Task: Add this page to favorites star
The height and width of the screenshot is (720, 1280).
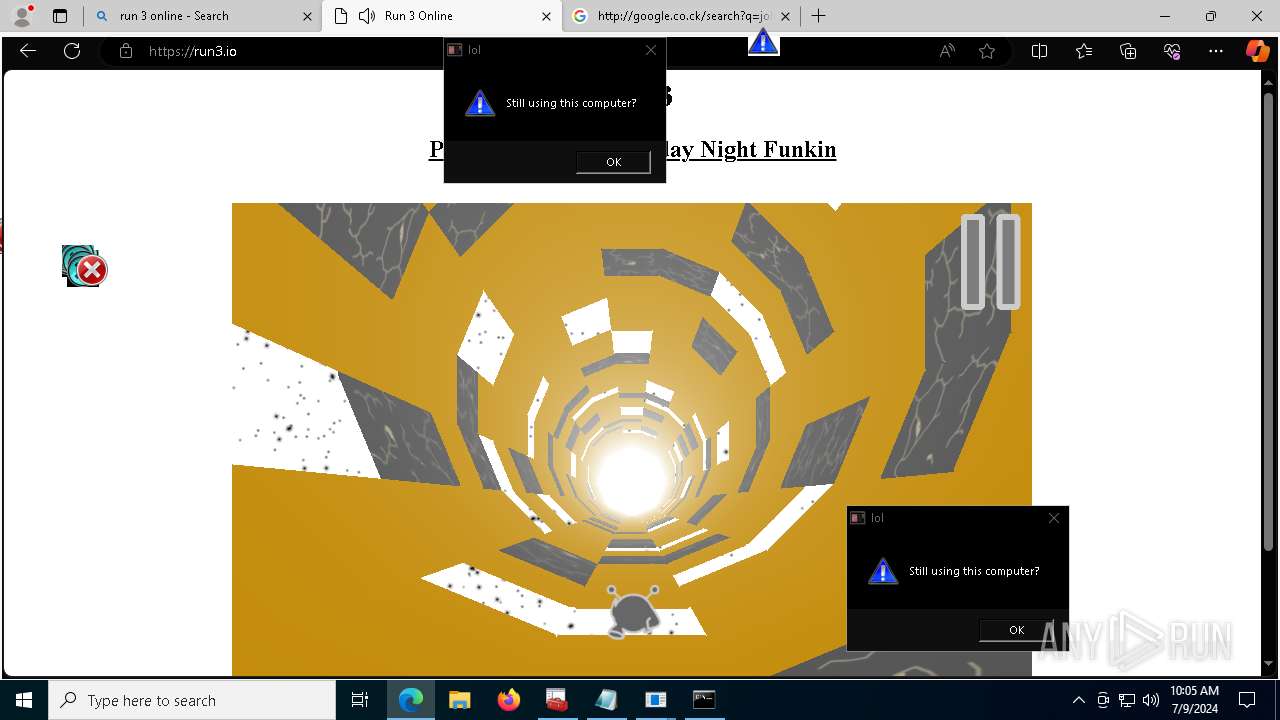Action: pos(987,51)
